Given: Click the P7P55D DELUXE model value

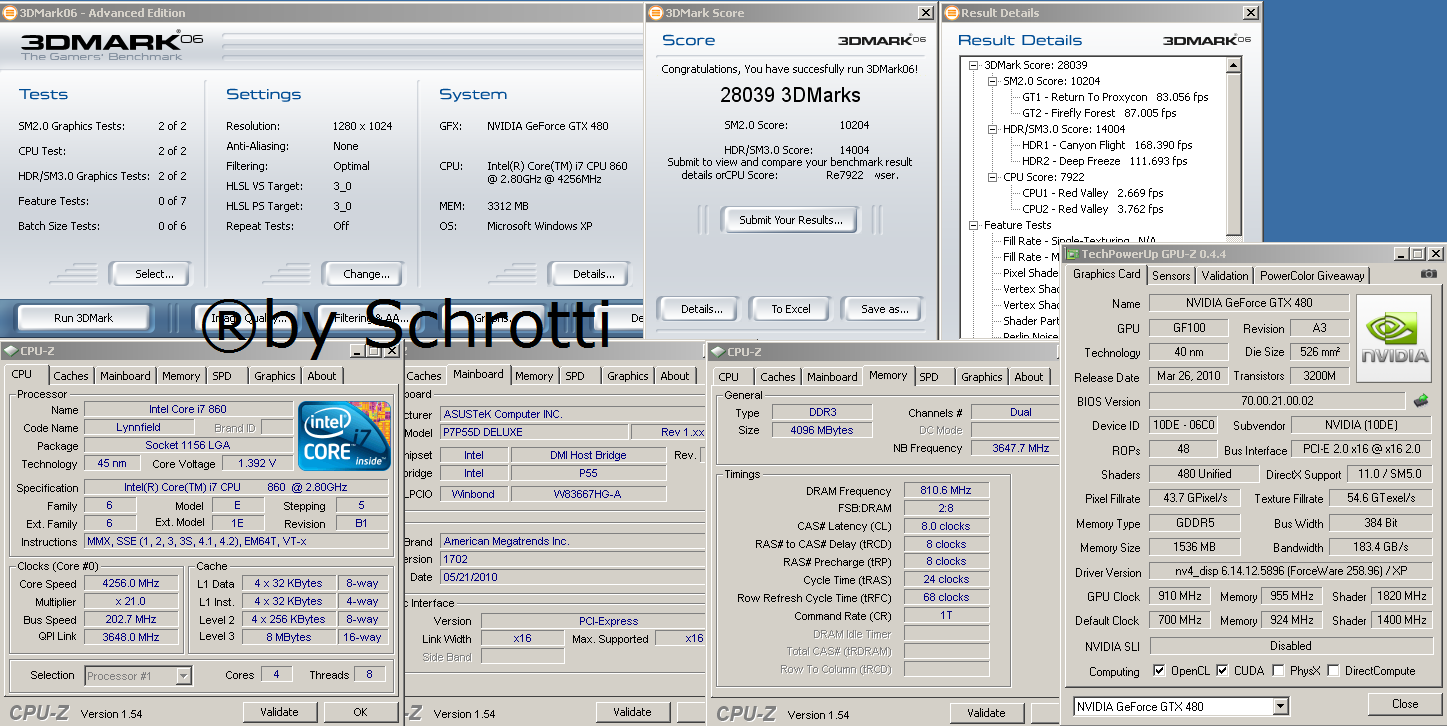Looking at the screenshot, I should pos(534,432).
